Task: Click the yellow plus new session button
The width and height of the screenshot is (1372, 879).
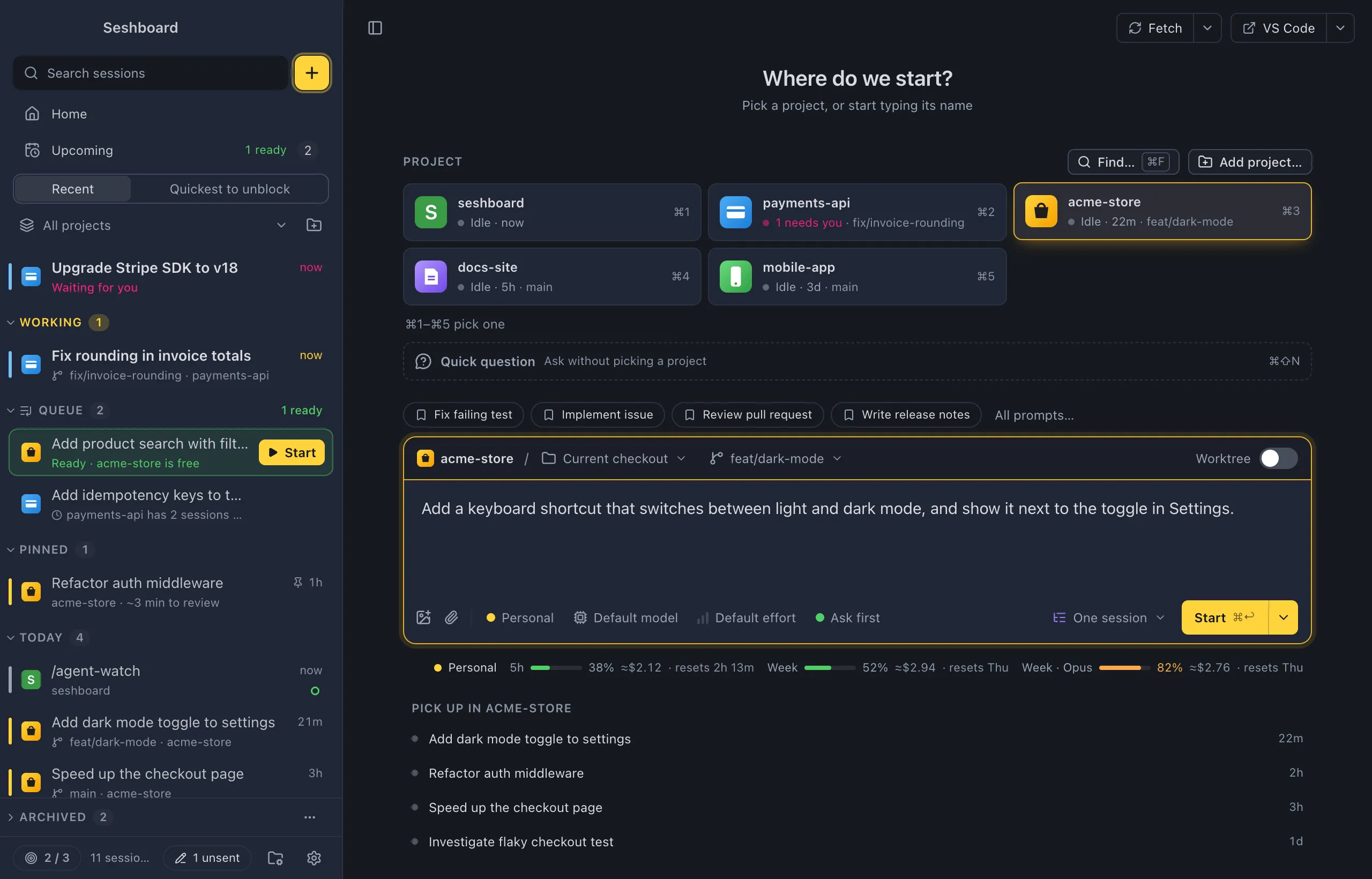Action: (311, 73)
